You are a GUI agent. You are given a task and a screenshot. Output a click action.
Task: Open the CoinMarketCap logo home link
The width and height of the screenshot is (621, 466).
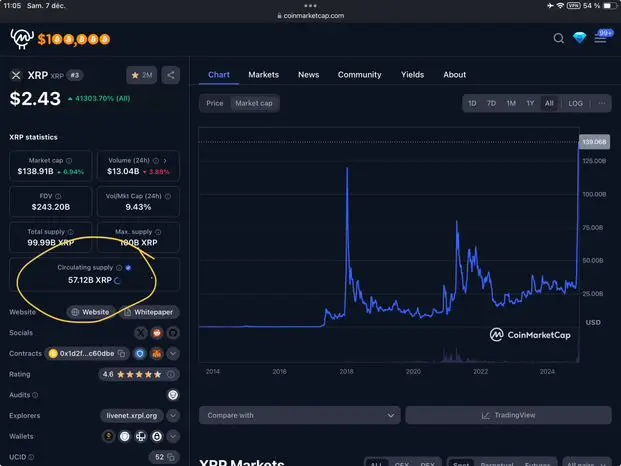[x=21, y=39]
